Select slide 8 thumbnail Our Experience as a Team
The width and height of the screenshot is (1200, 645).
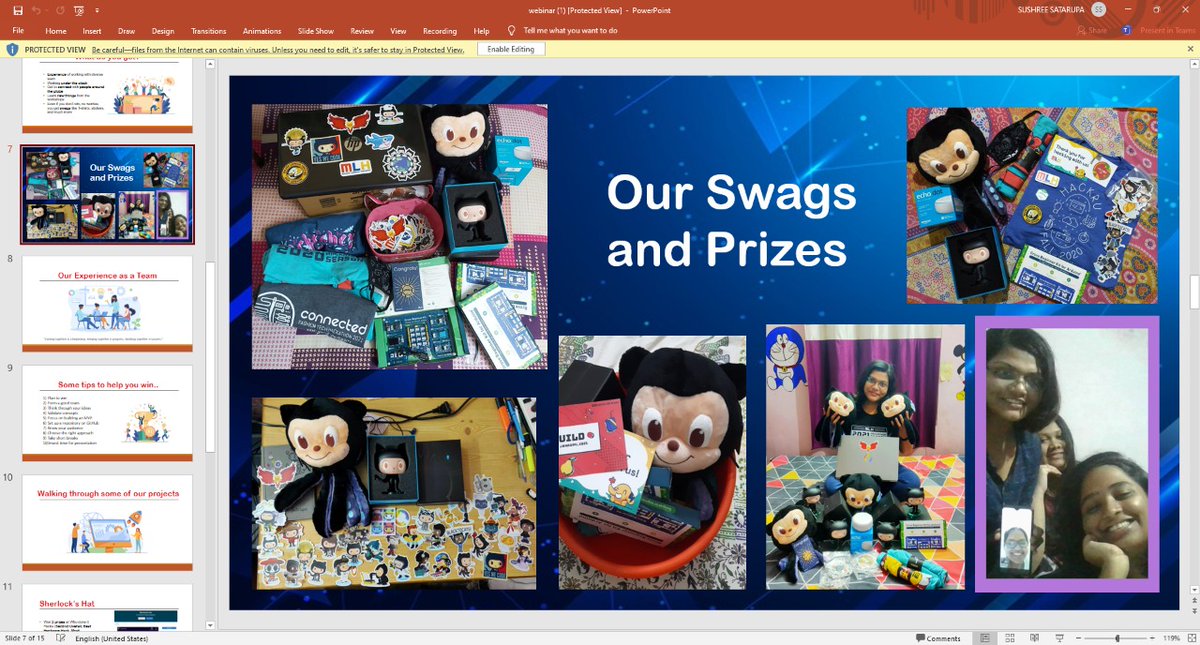coord(107,304)
